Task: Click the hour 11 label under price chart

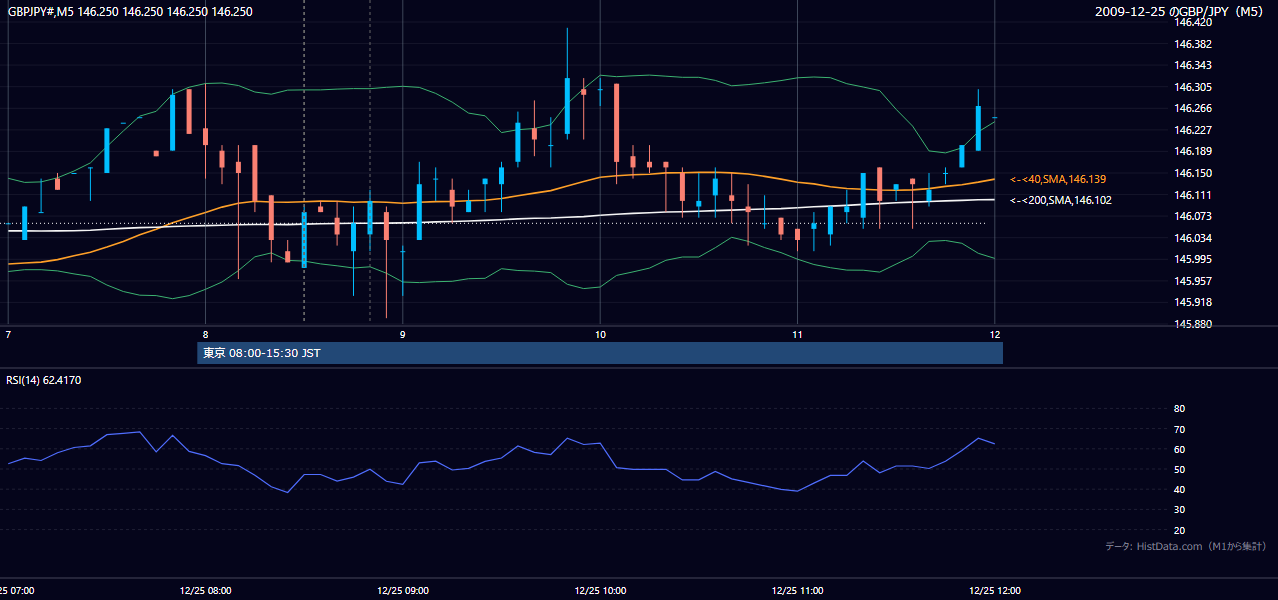Action: 797,334
